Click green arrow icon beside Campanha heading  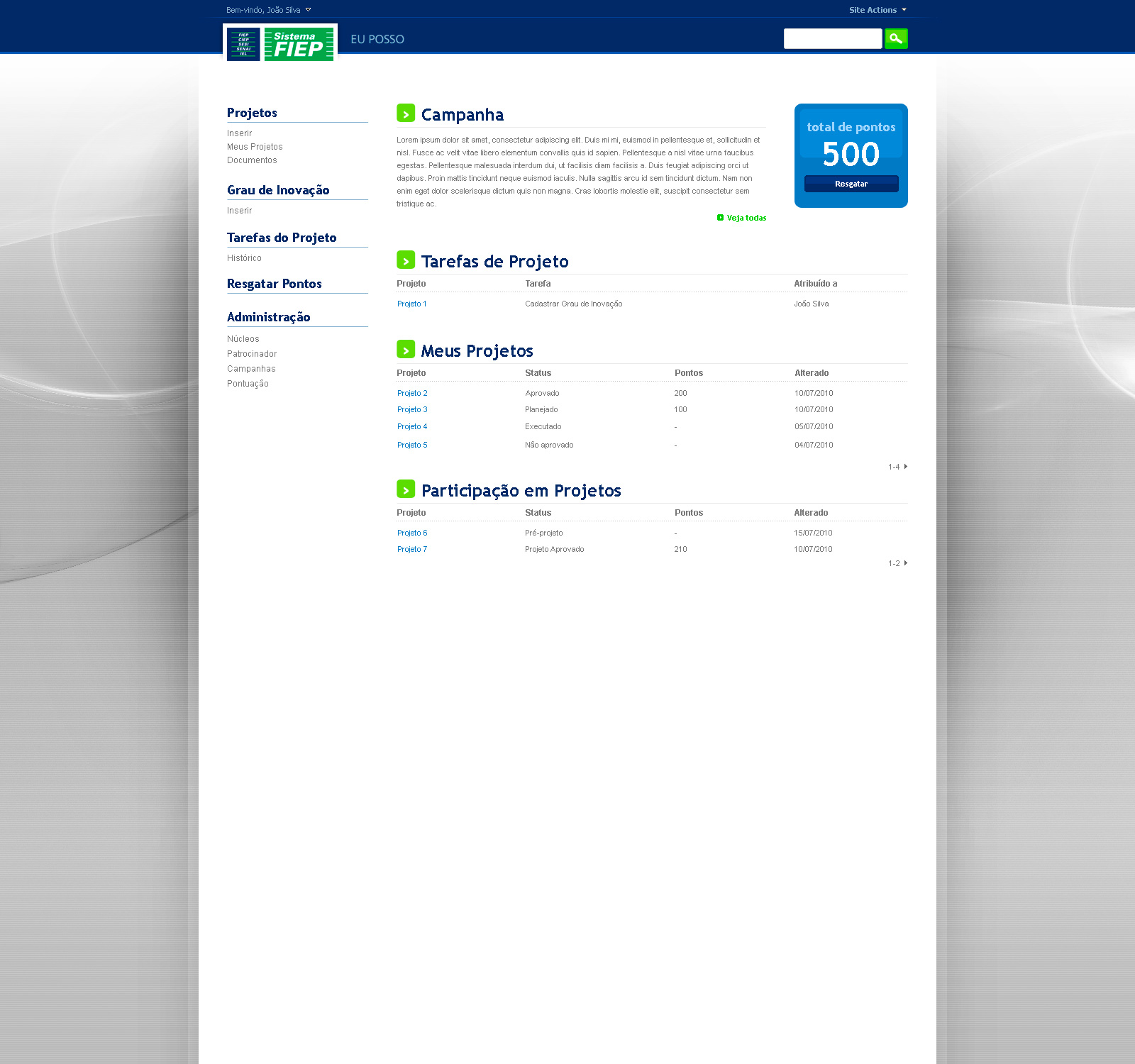[406, 113]
